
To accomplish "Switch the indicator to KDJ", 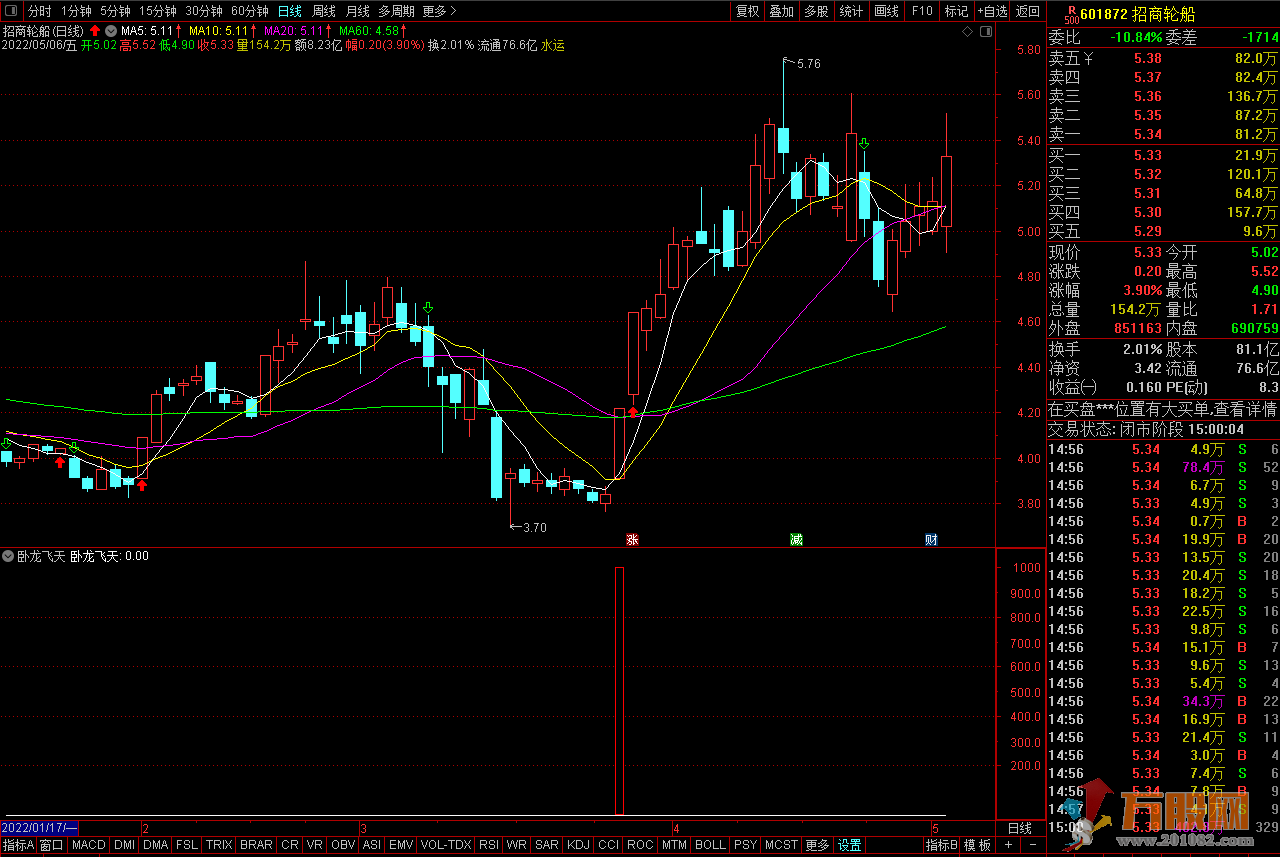I will pyautogui.click(x=578, y=845).
